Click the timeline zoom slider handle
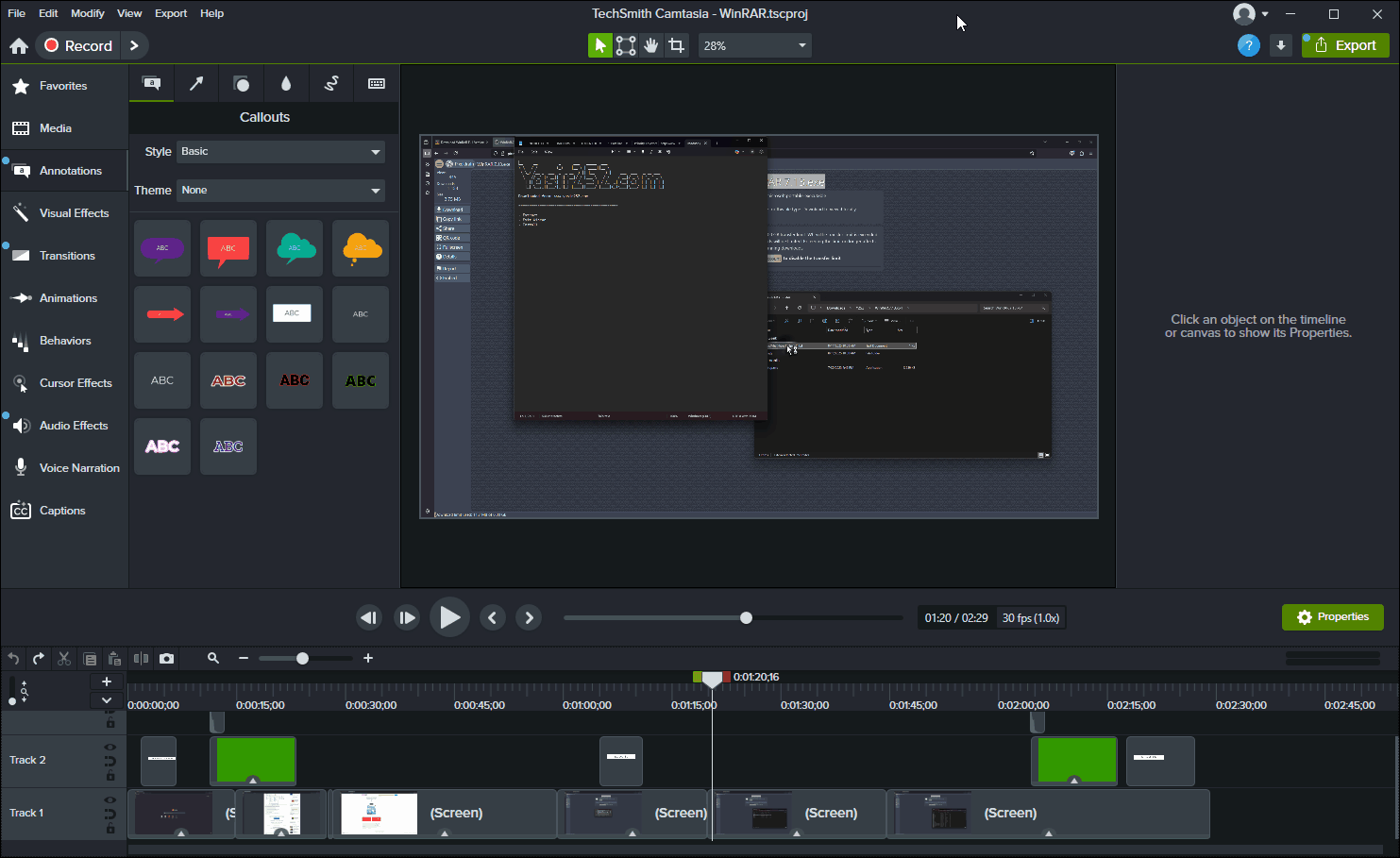Image resolution: width=1400 pixels, height=858 pixels. pos(302,659)
